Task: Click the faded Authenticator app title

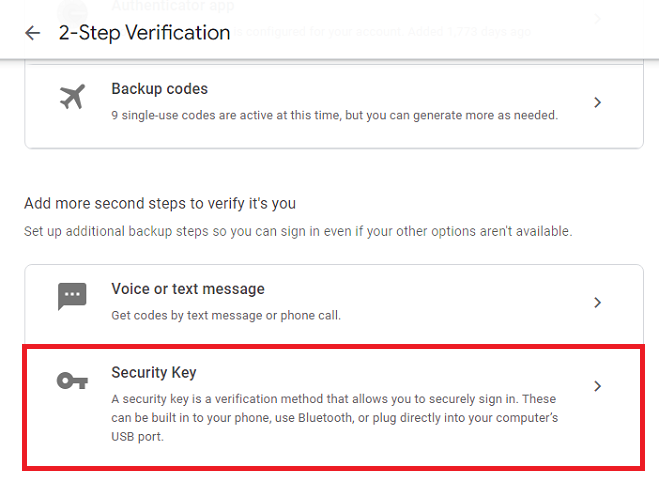Action: [x=173, y=6]
